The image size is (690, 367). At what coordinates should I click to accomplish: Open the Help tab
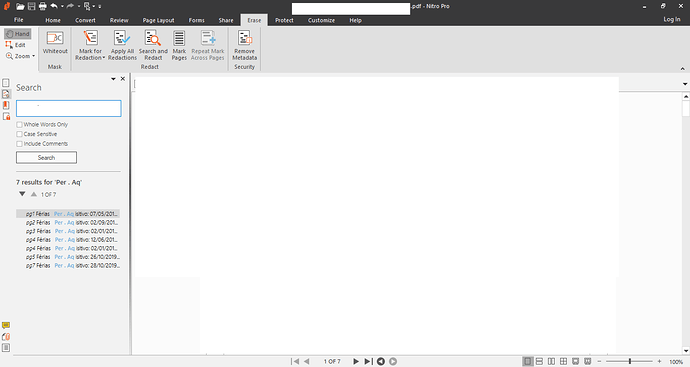[x=356, y=20]
